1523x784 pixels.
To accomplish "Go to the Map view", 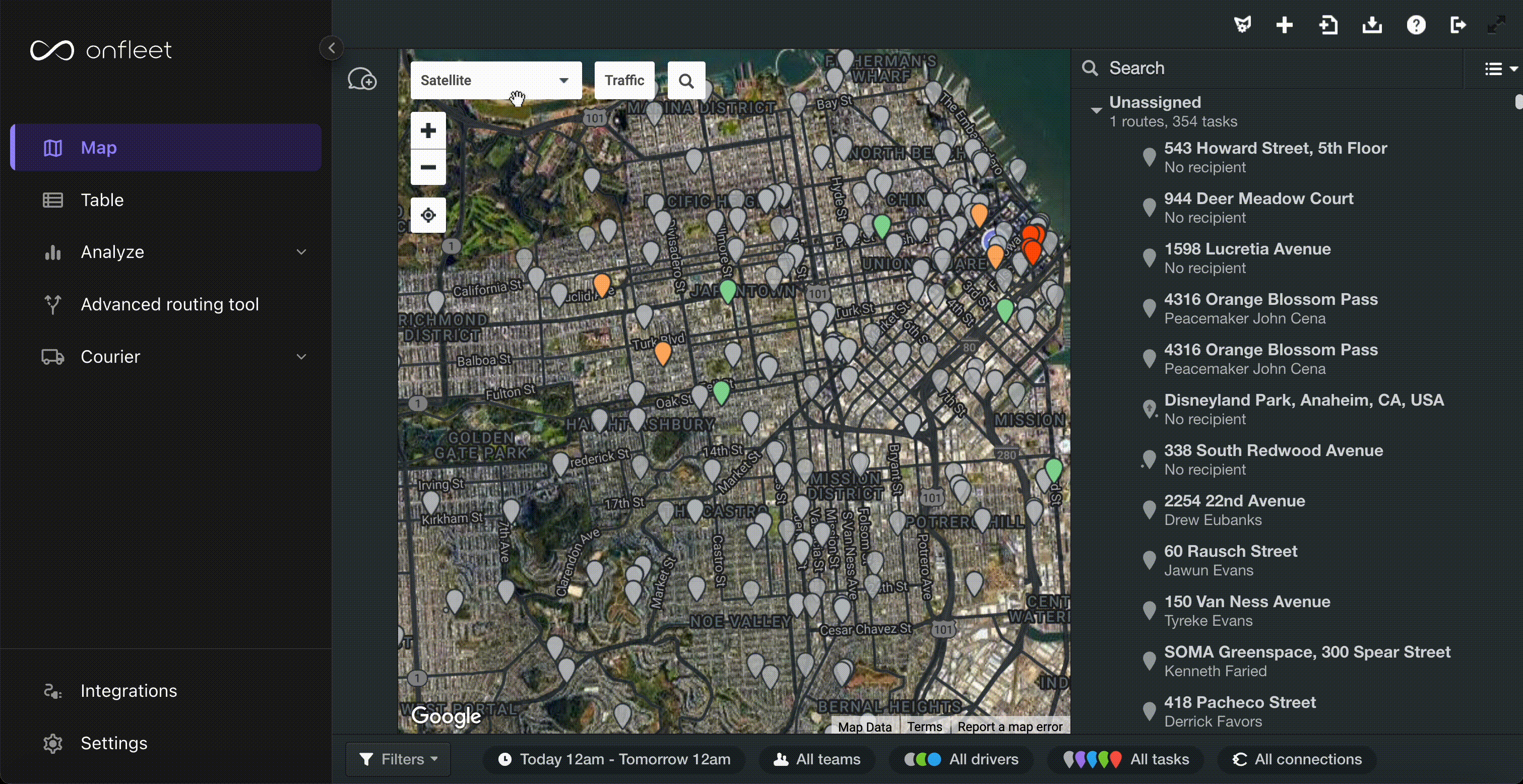I will point(166,147).
